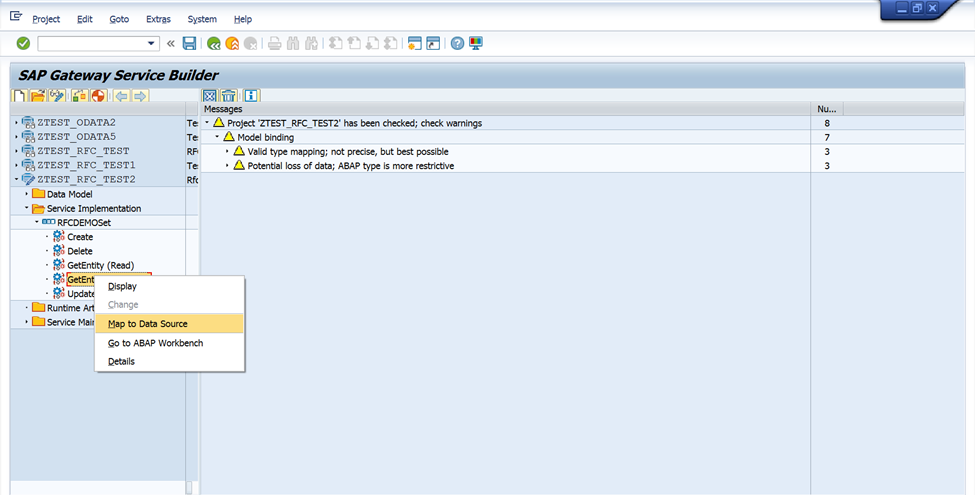Click the Find Next binoculars icon
Image resolution: width=975 pixels, height=495 pixels.
point(312,43)
